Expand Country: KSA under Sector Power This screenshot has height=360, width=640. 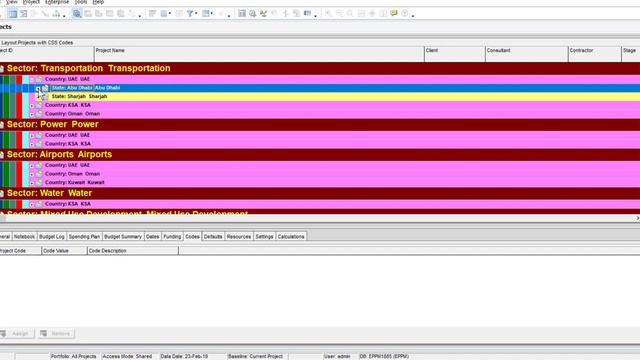pyautogui.click(x=32, y=144)
